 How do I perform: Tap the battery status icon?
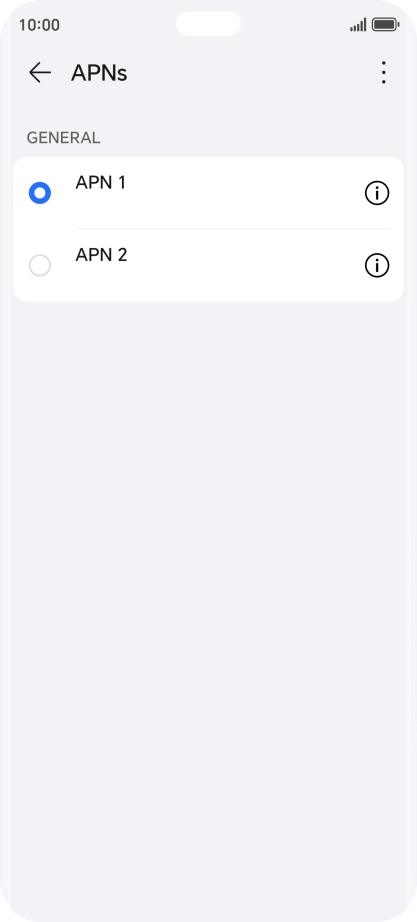tap(386, 25)
